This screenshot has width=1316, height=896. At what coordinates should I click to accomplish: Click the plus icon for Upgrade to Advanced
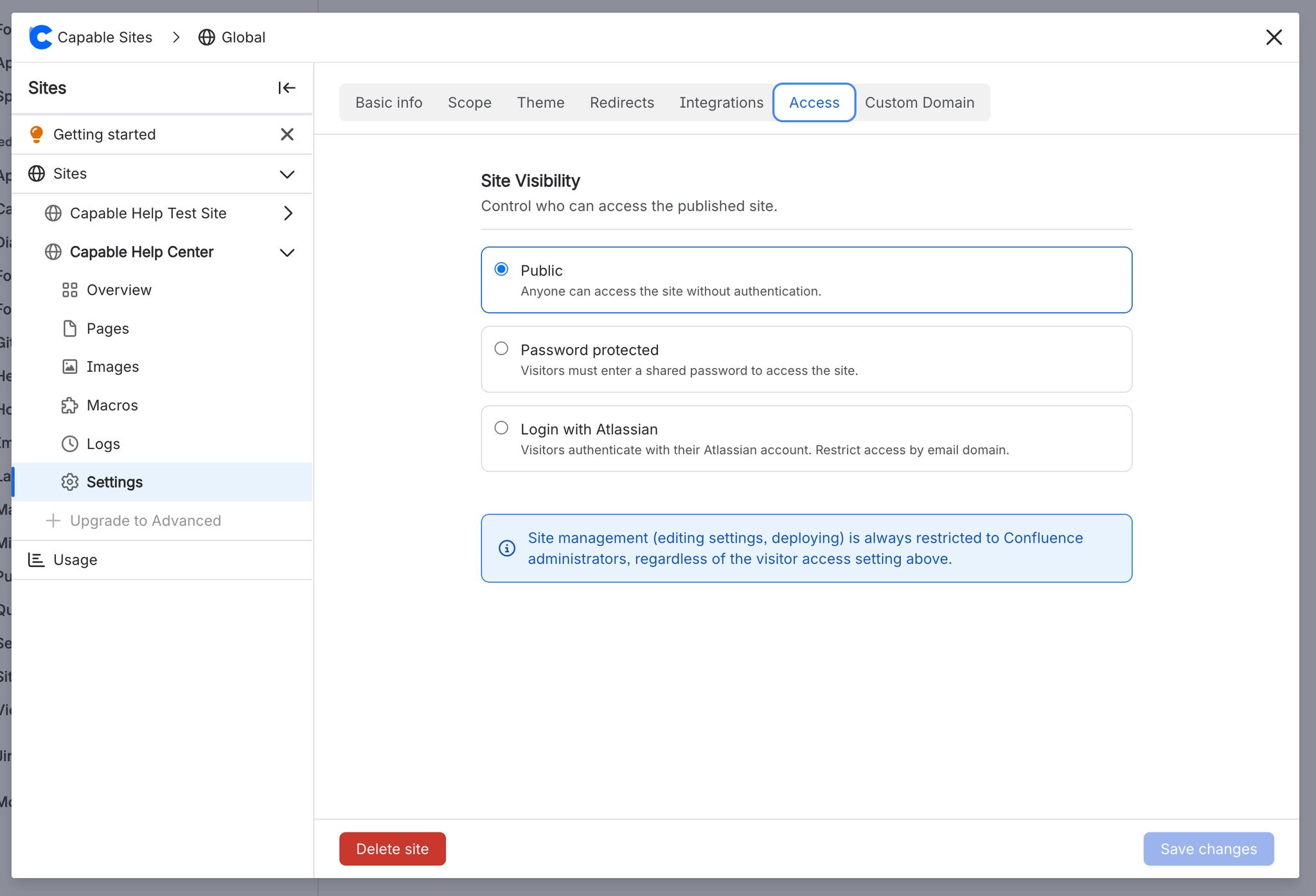pyautogui.click(x=53, y=520)
